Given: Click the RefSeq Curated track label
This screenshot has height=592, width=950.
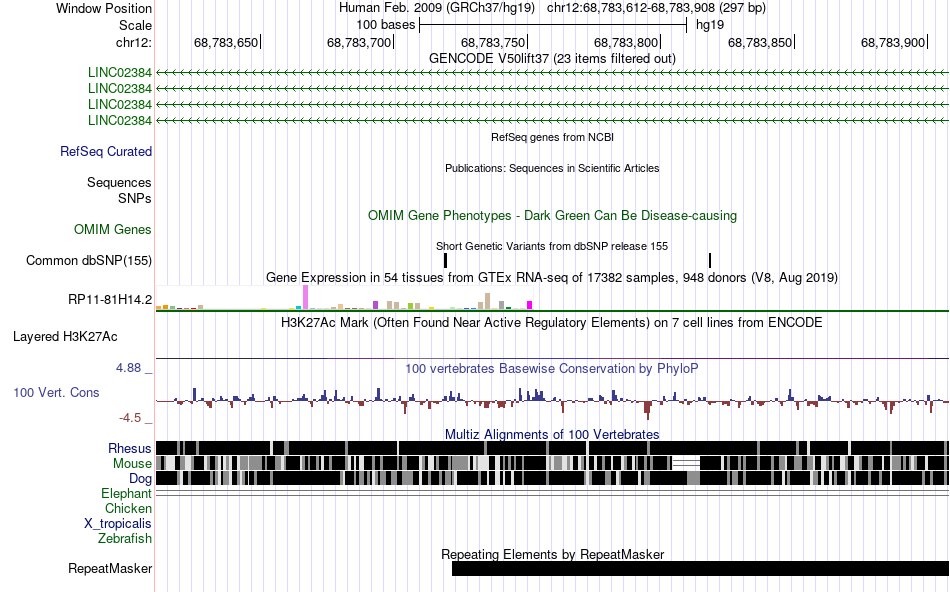Looking at the screenshot, I should 105,151.
